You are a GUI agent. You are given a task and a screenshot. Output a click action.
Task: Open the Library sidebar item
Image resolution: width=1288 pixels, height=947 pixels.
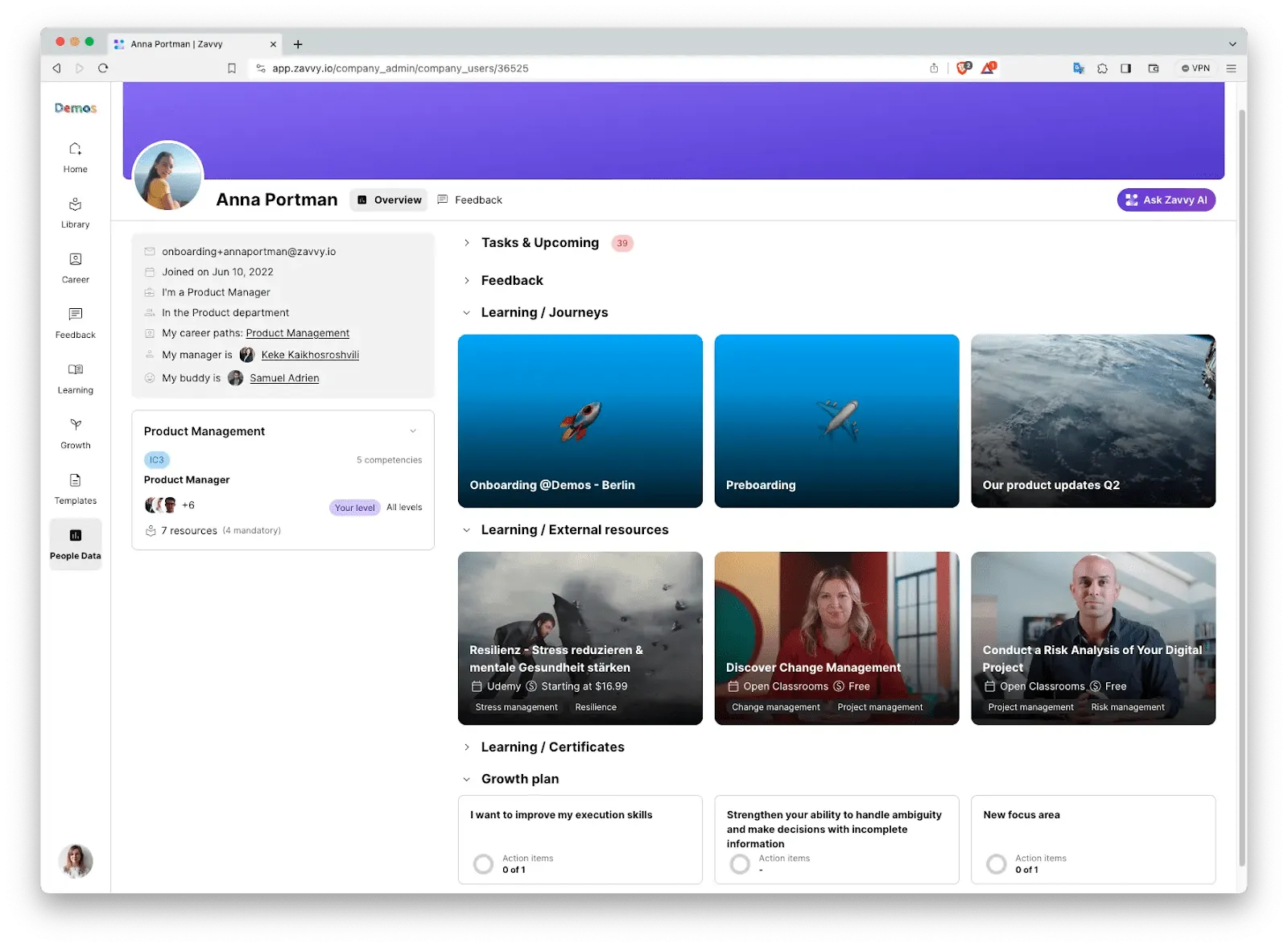coord(75,212)
